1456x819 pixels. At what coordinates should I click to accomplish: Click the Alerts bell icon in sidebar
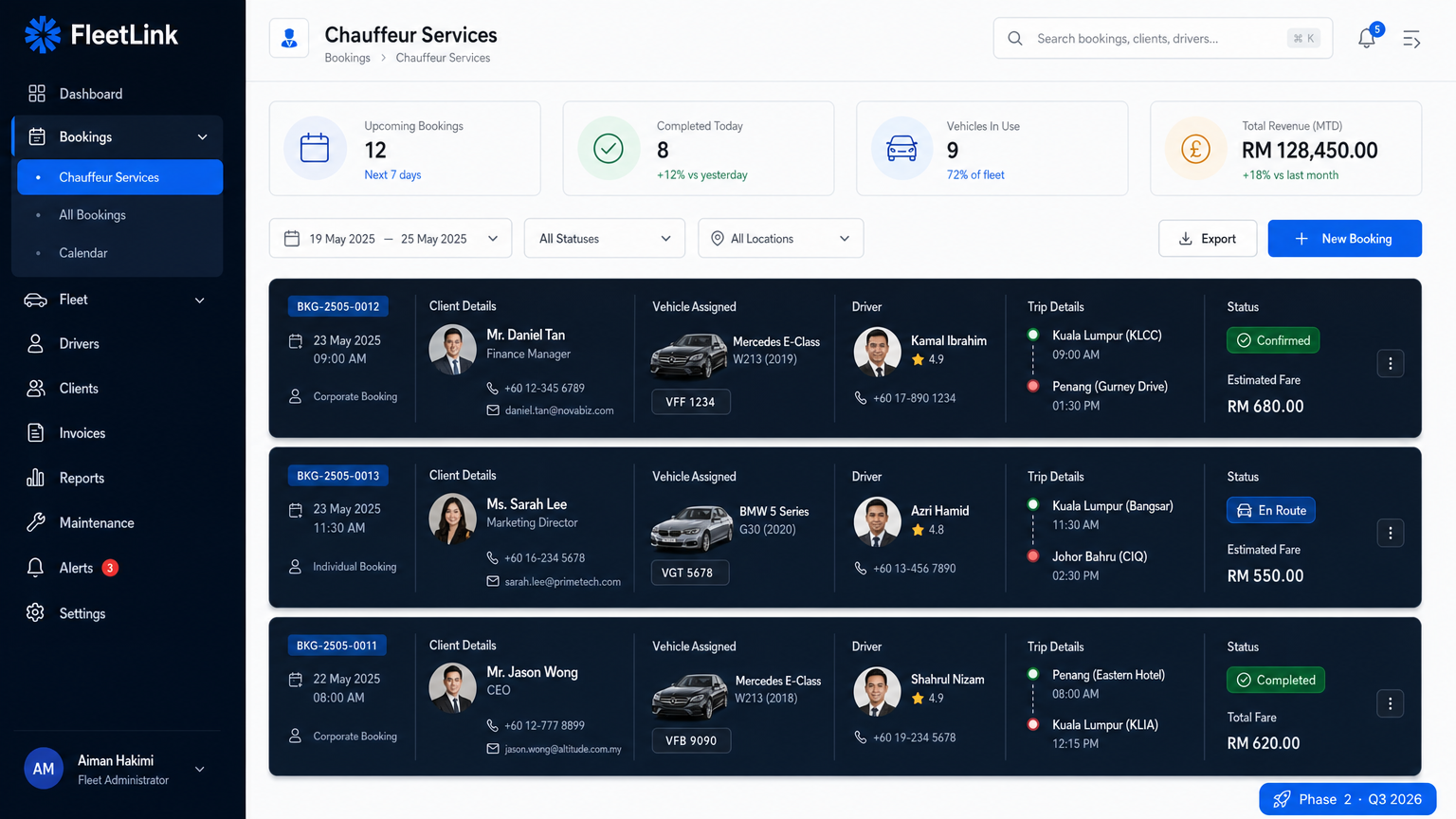coord(36,568)
